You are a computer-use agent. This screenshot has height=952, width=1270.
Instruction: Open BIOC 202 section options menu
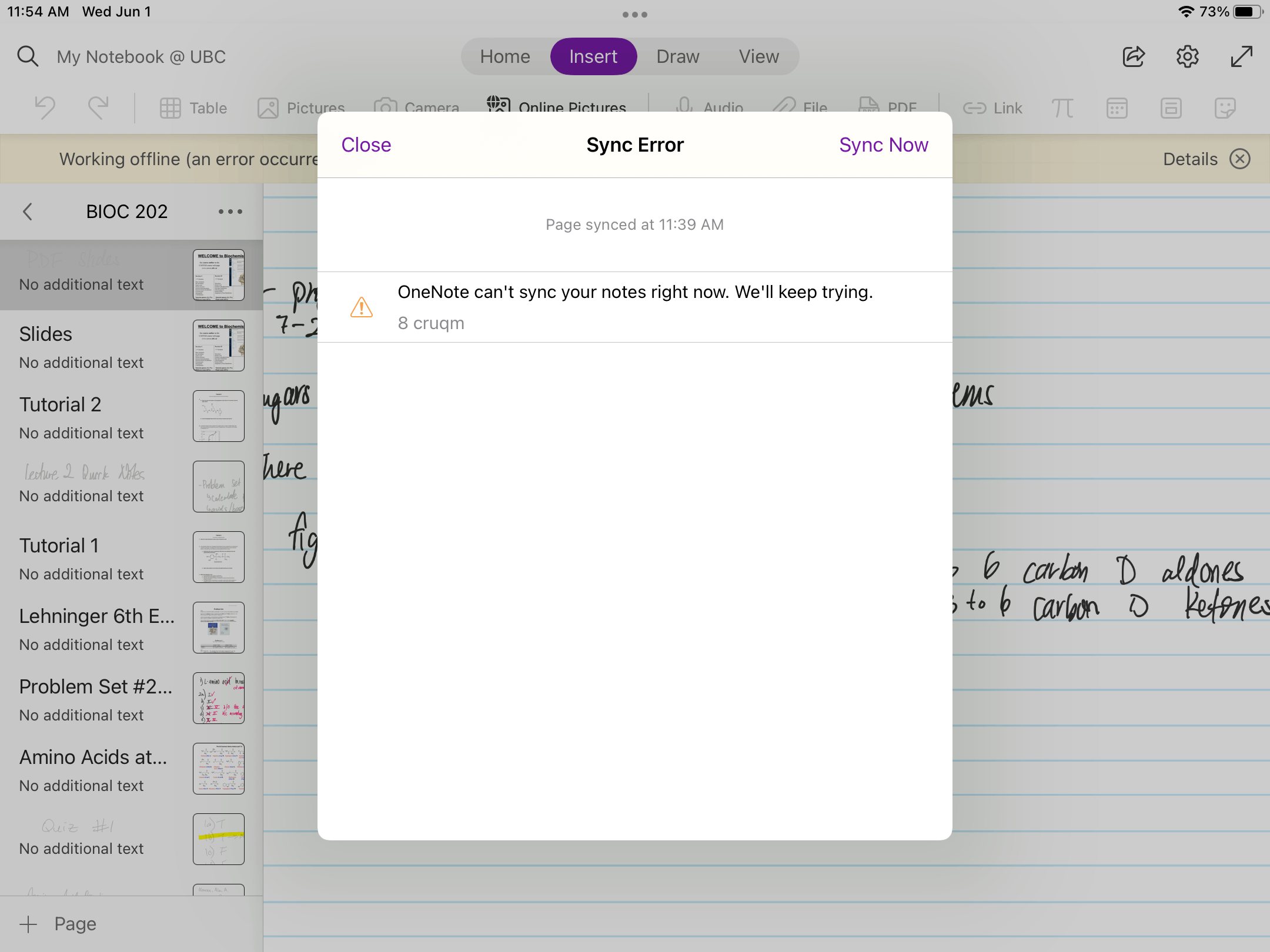(230, 212)
